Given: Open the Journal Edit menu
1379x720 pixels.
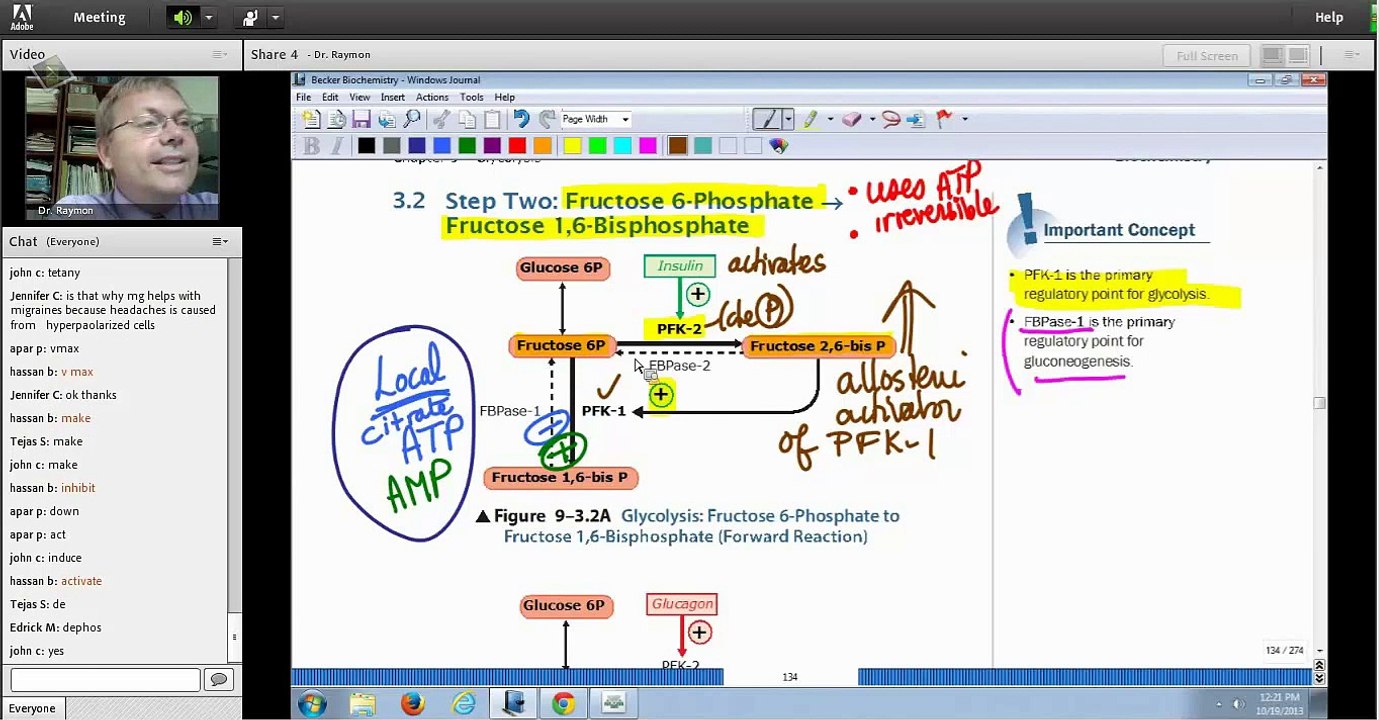Looking at the screenshot, I should click(x=330, y=97).
